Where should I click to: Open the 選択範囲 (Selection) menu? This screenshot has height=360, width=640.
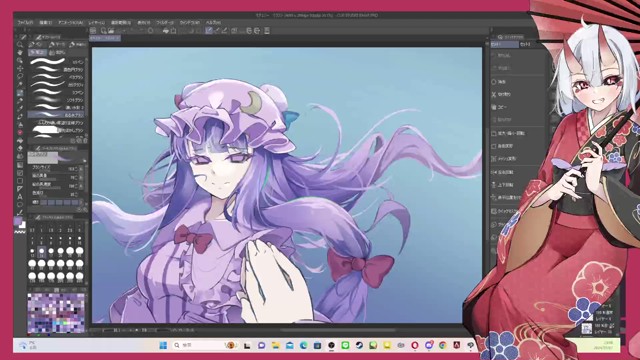point(121,22)
